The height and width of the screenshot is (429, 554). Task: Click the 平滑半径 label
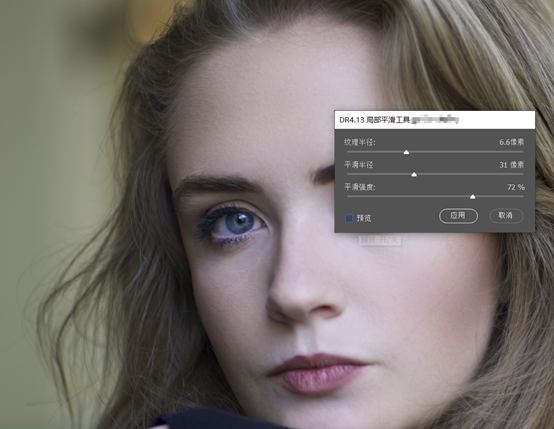359,165
